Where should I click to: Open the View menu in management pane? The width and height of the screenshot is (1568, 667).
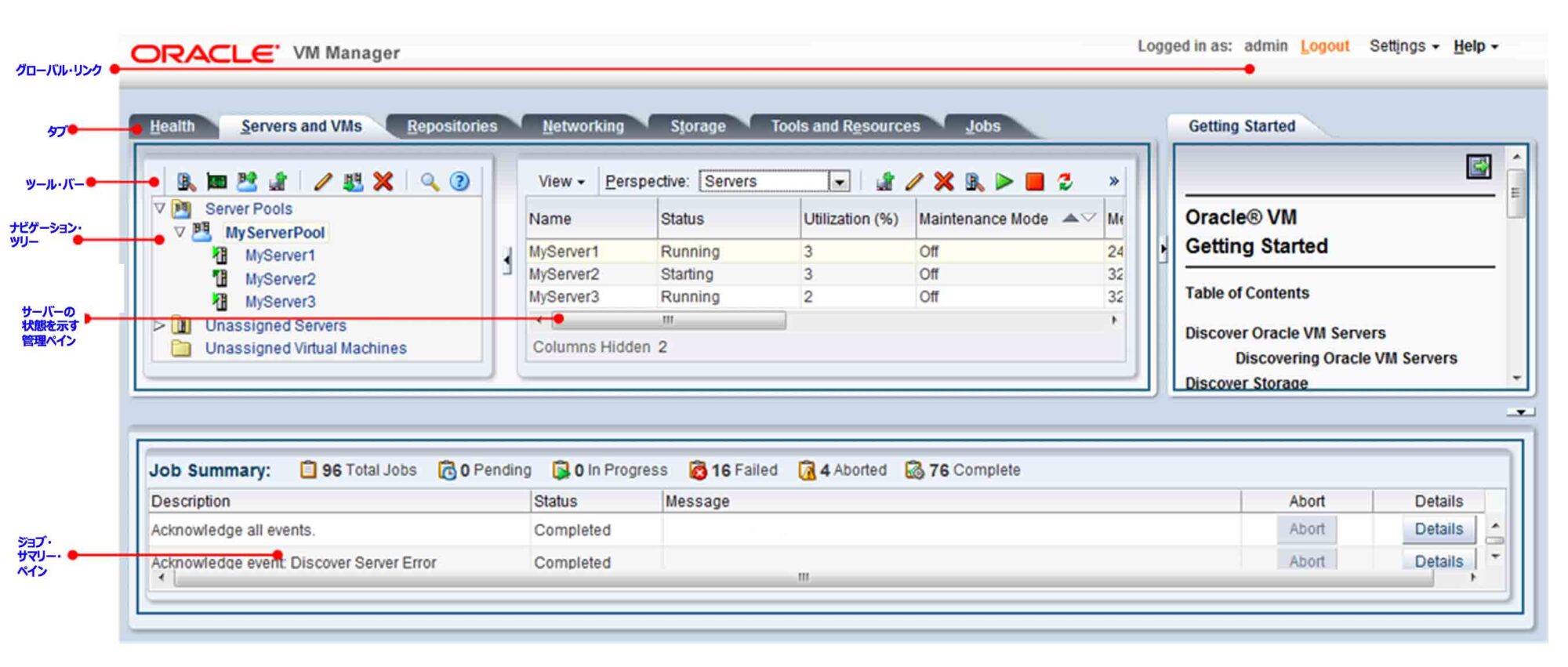pyautogui.click(x=561, y=182)
